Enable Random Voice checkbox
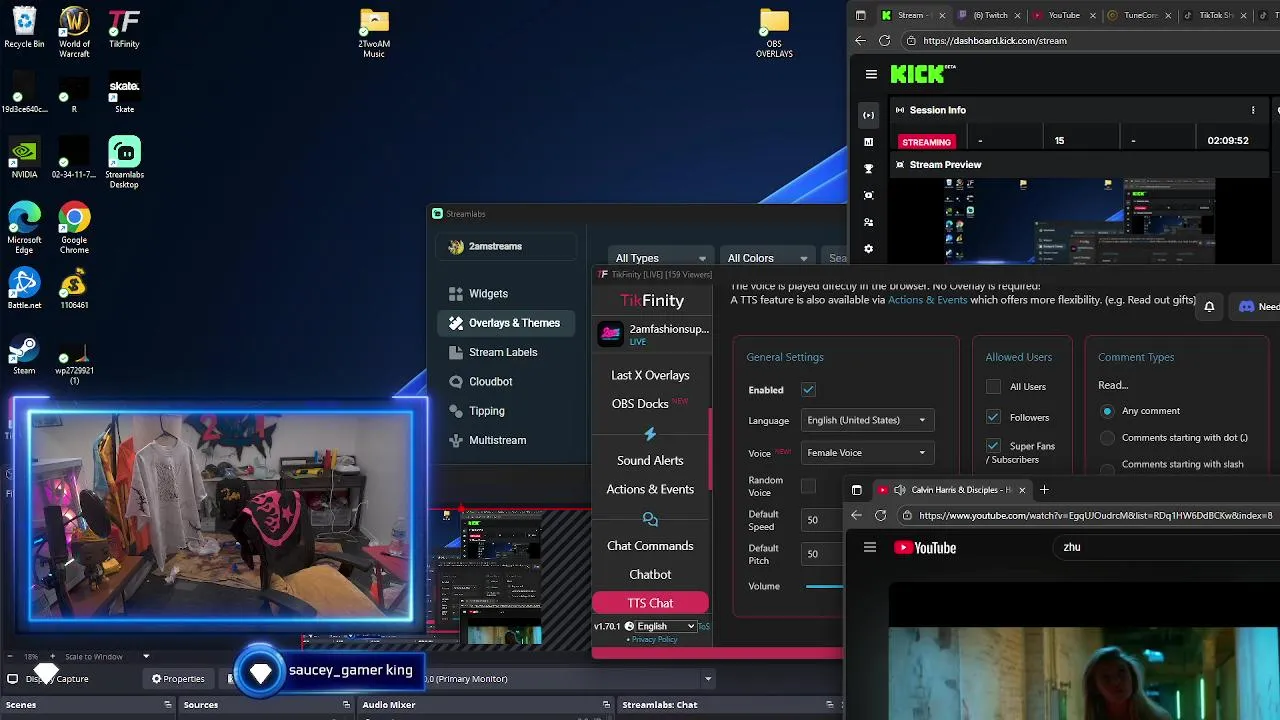This screenshot has height=720, width=1280. coord(808,487)
